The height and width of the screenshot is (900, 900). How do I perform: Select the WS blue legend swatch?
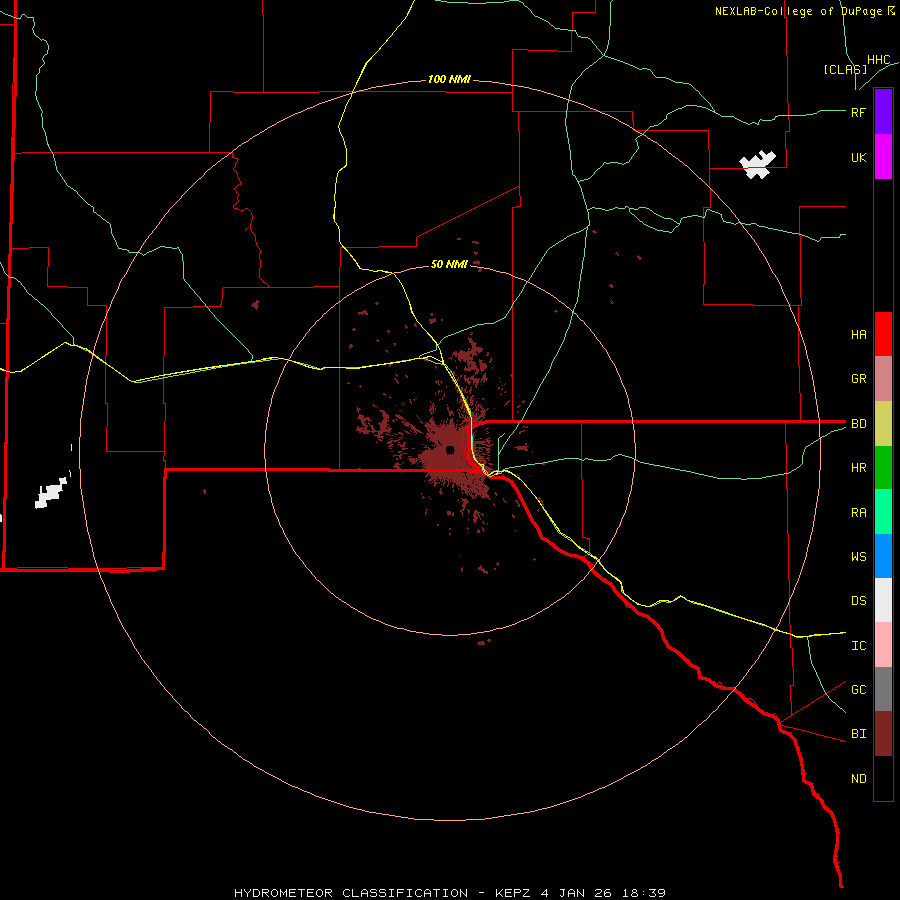pyautogui.click(x=883, y=556)
